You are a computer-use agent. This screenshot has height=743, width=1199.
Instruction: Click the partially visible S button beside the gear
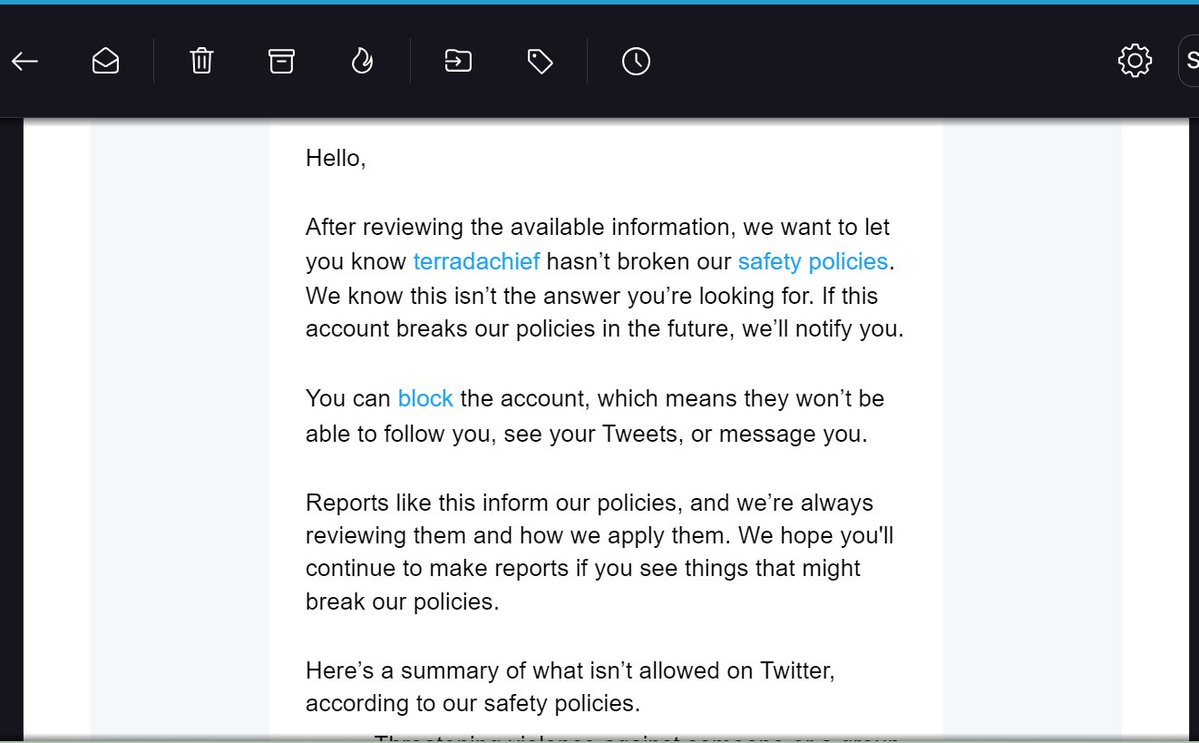pyautogui.click(x=1190, y=62)
